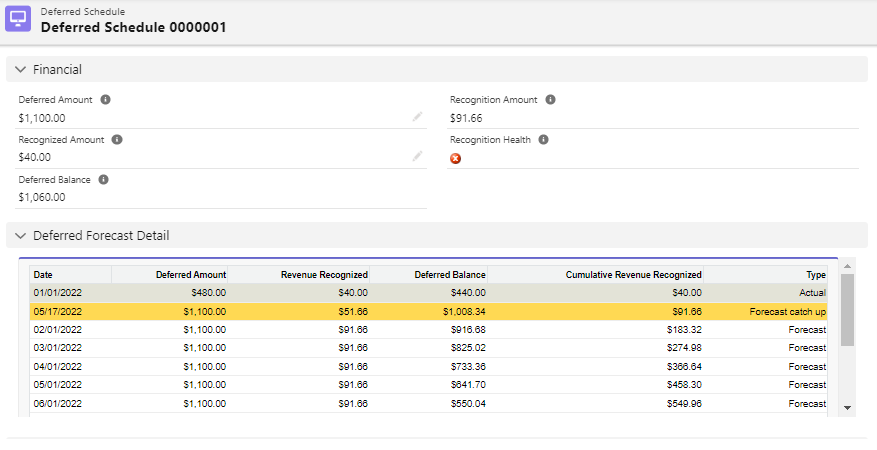Collapse the Deferred Forecast Detail section
877x450 pixels.
click(x=21, y=236)
